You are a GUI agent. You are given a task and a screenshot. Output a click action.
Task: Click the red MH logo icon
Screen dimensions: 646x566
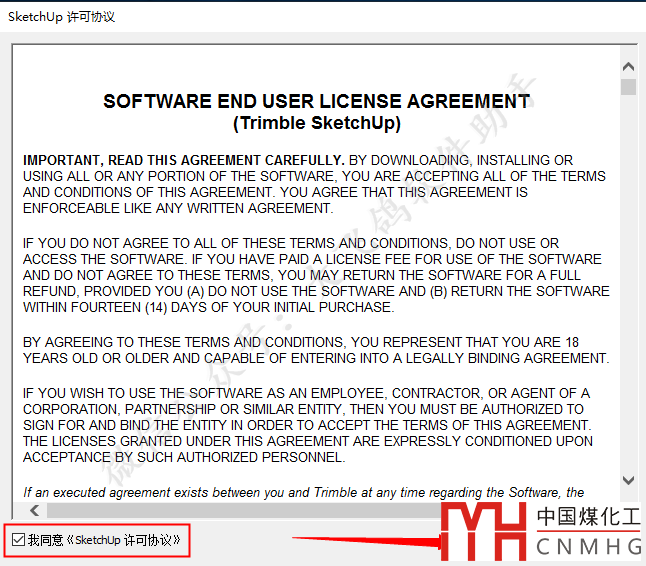[x=484, y=531]
